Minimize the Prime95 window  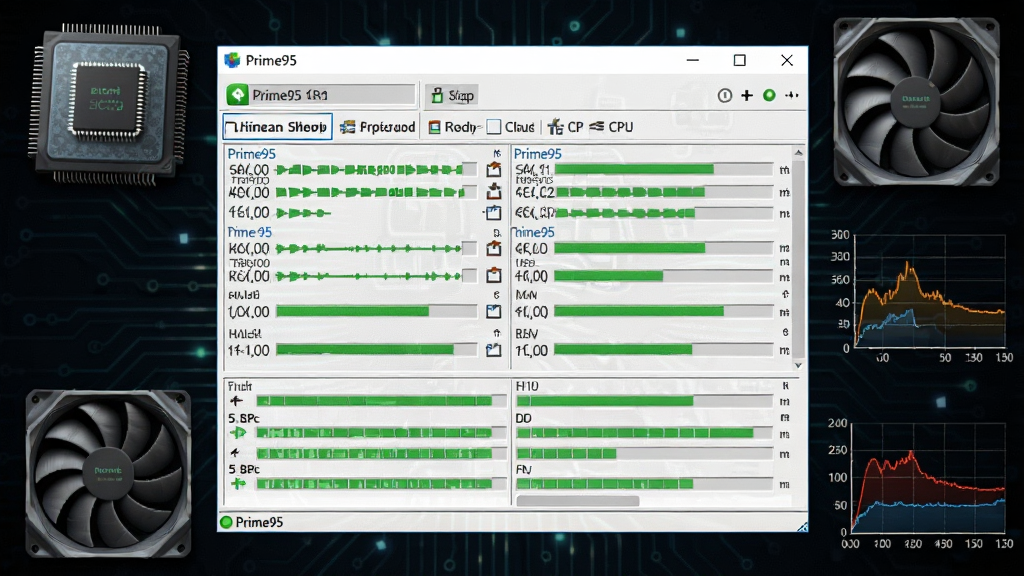tap(693, 60)
